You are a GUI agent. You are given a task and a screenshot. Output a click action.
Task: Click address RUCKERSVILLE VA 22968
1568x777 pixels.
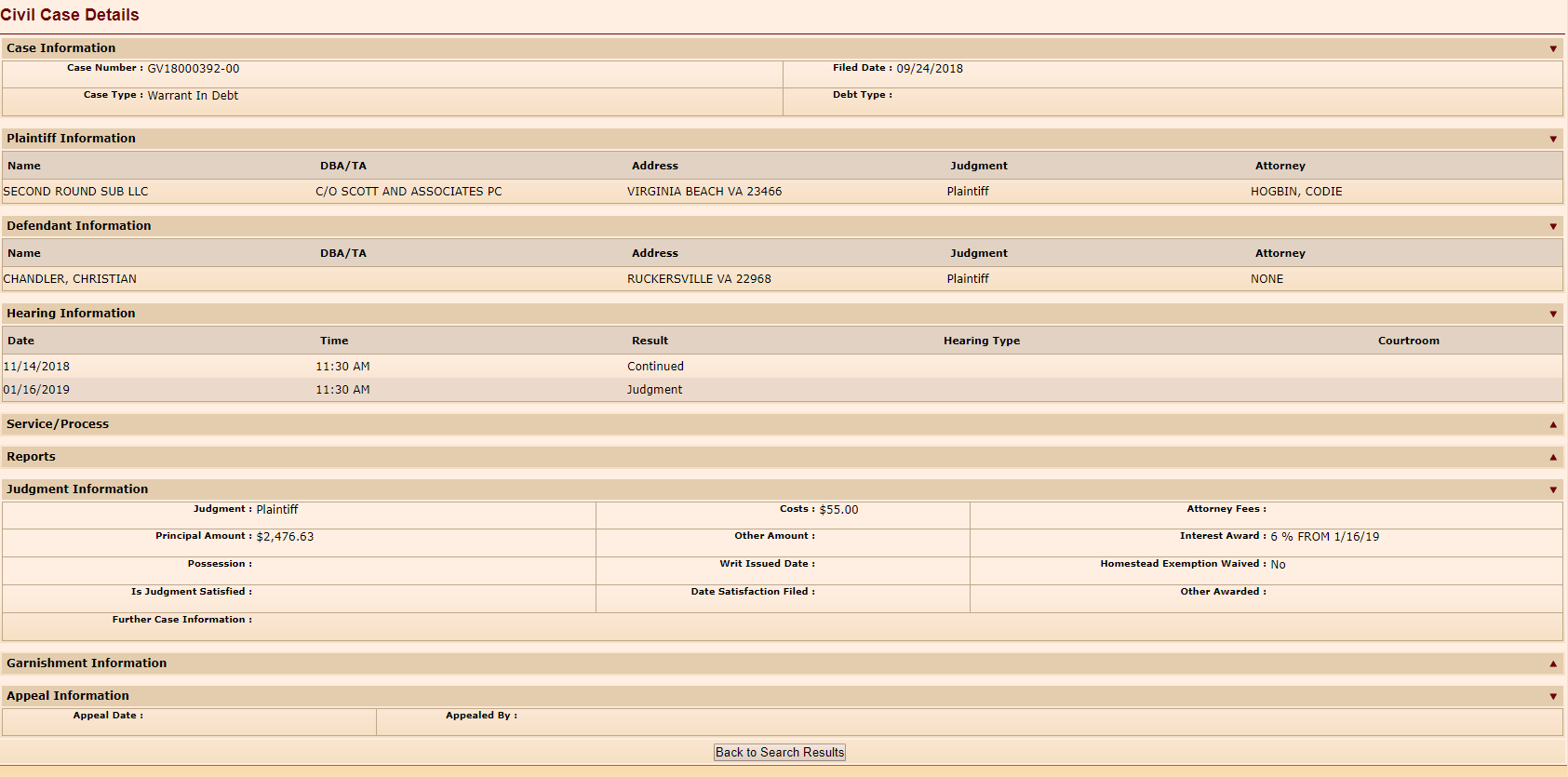(x=699, y=279)
